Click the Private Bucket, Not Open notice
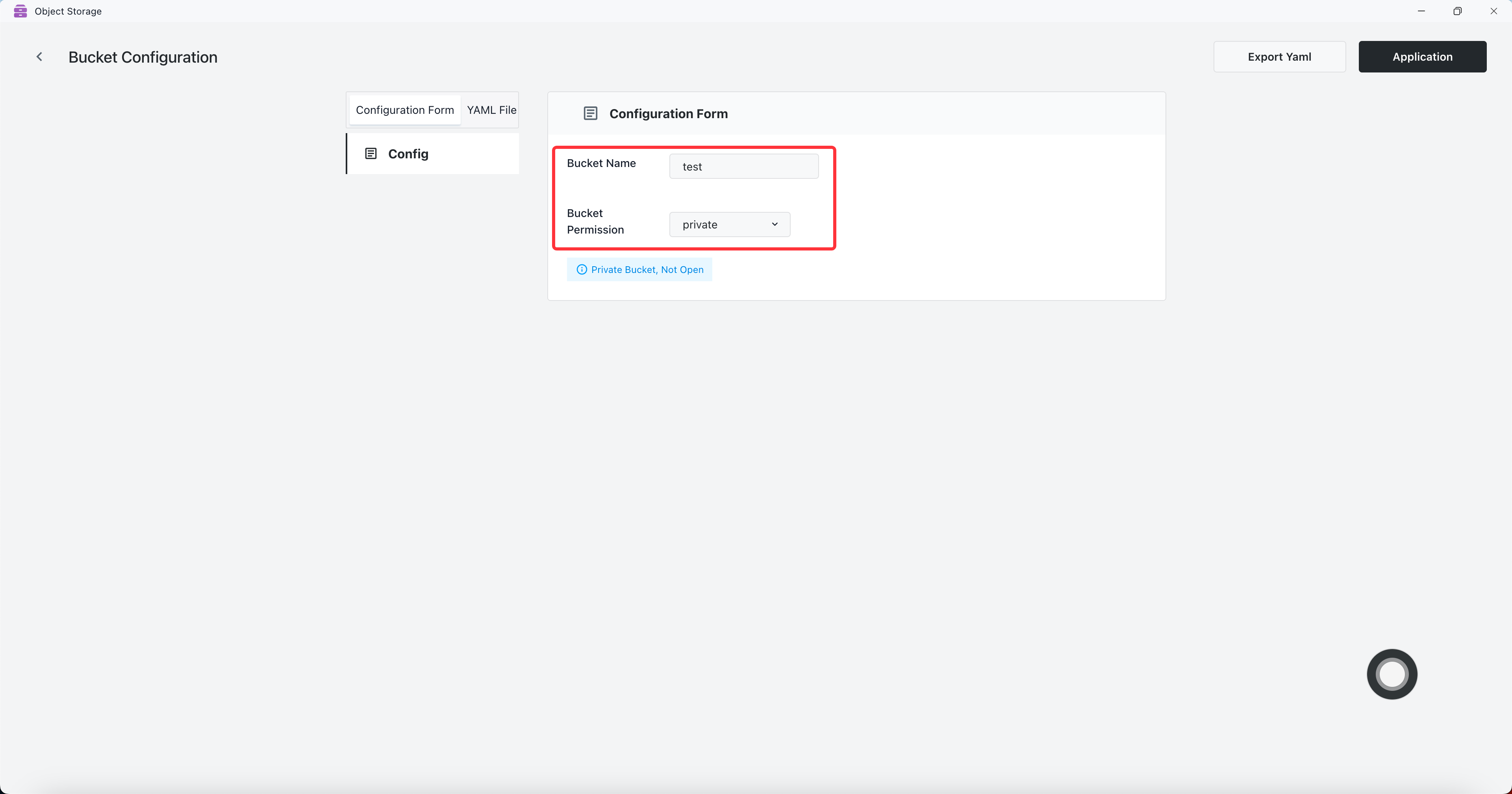Screen dimensions: 1512x794 point(646,269)
